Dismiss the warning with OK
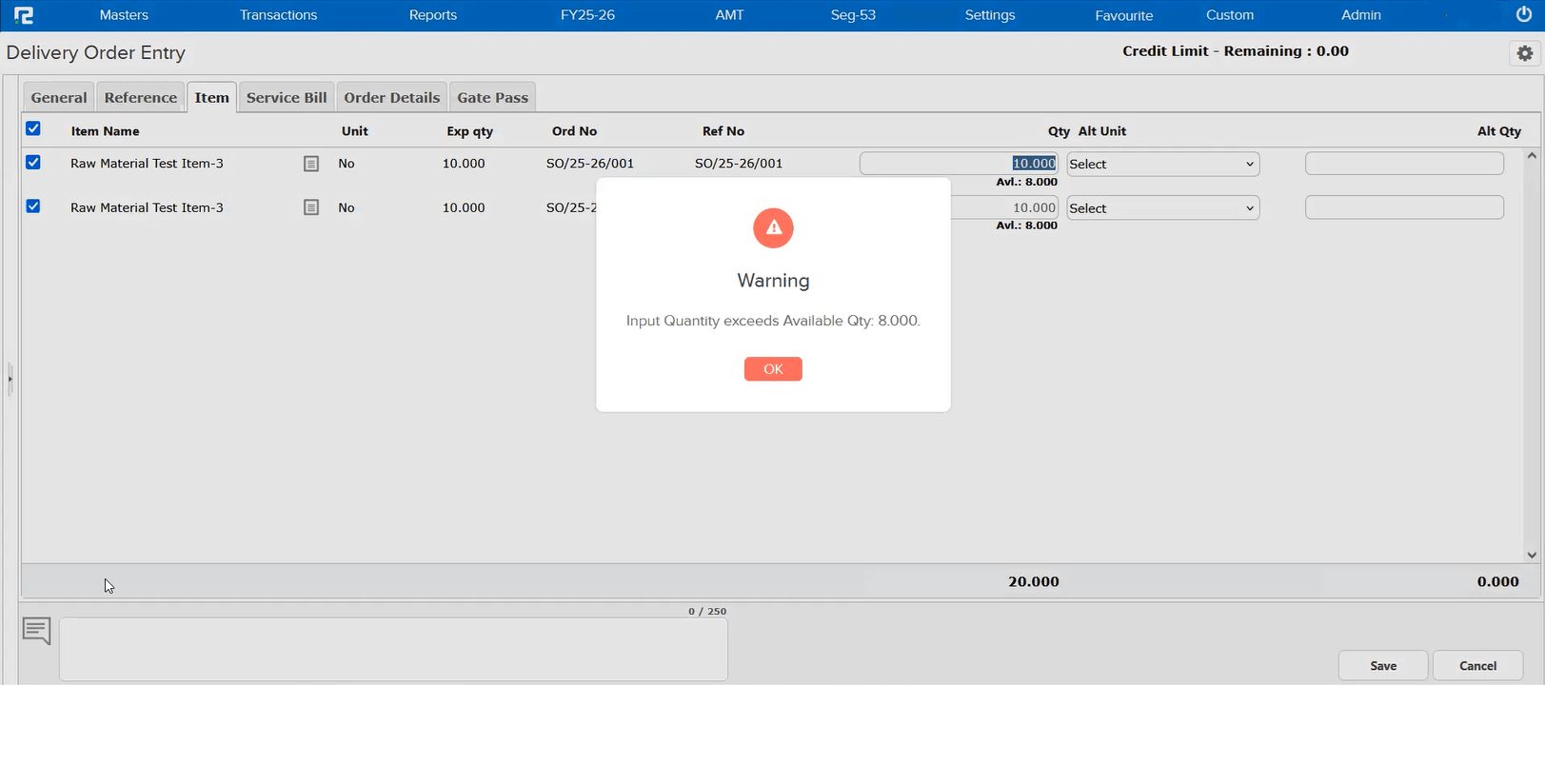The width and height of the screenshot is (1545, 784). pyautogui.click(x=773, y=369)
